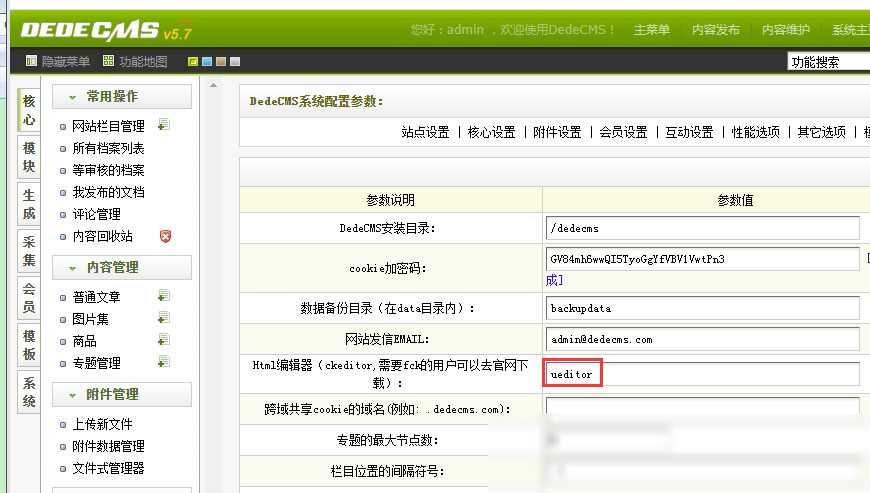This screenshot has width=870, height=493.
Task: Open 站点设置 settings tab
Action: pos(426,132)
